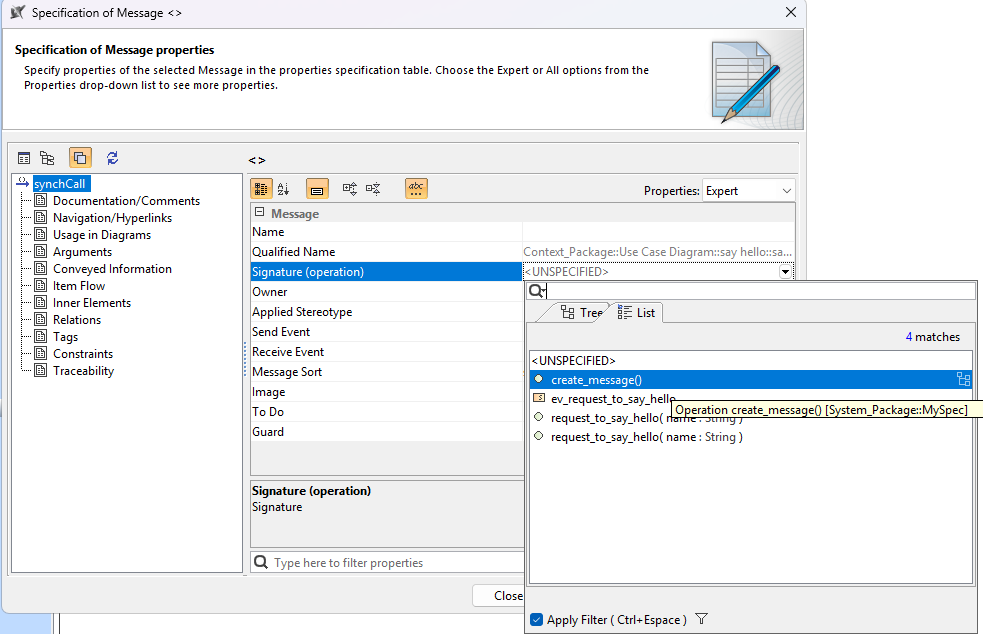The width and height of the screenshot is (983, 634).
Task: Click the popup search input field
Action: point(760,291)
